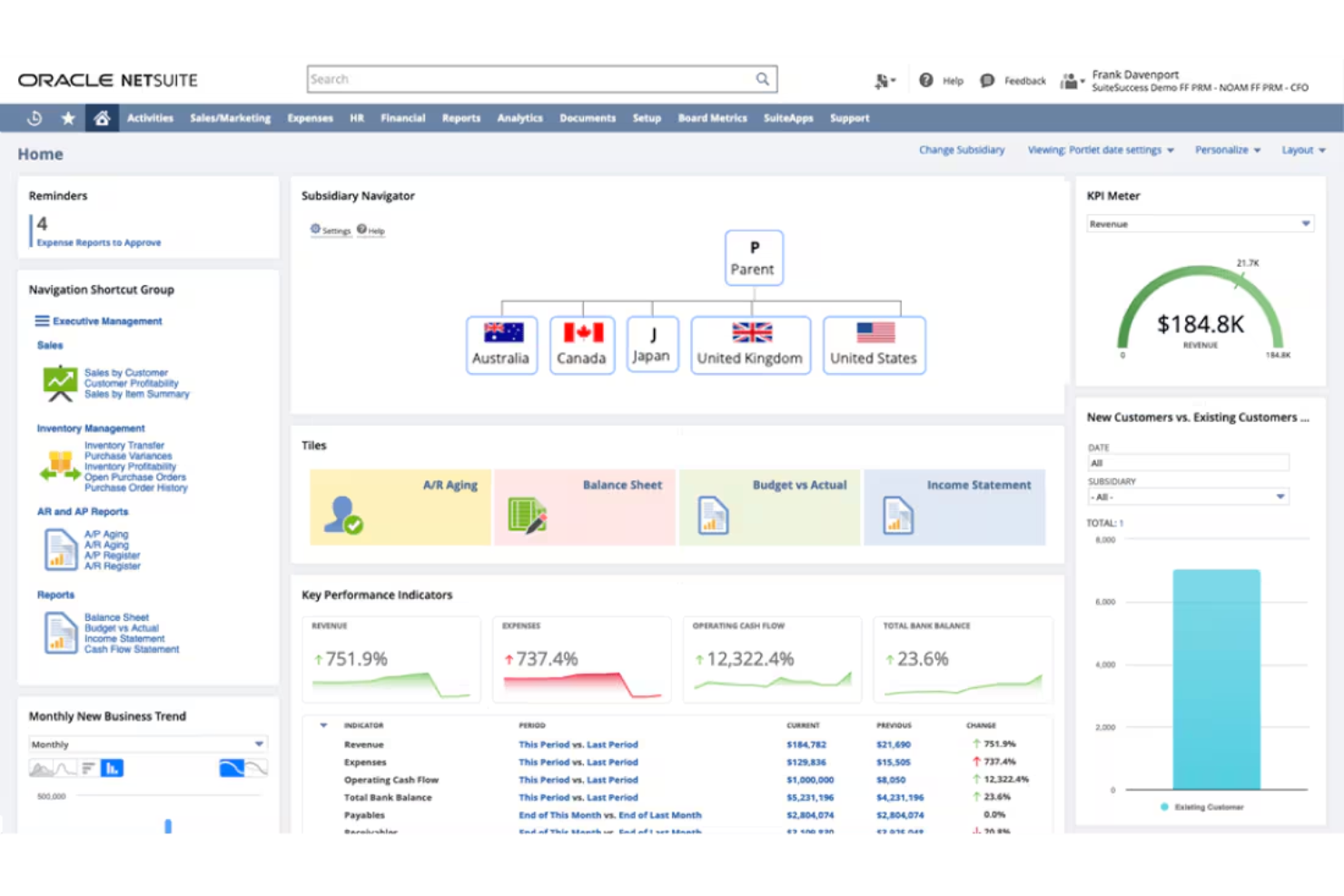Open the role switcher user icon
The image size is (1344, 896).
click(1072, 81)
